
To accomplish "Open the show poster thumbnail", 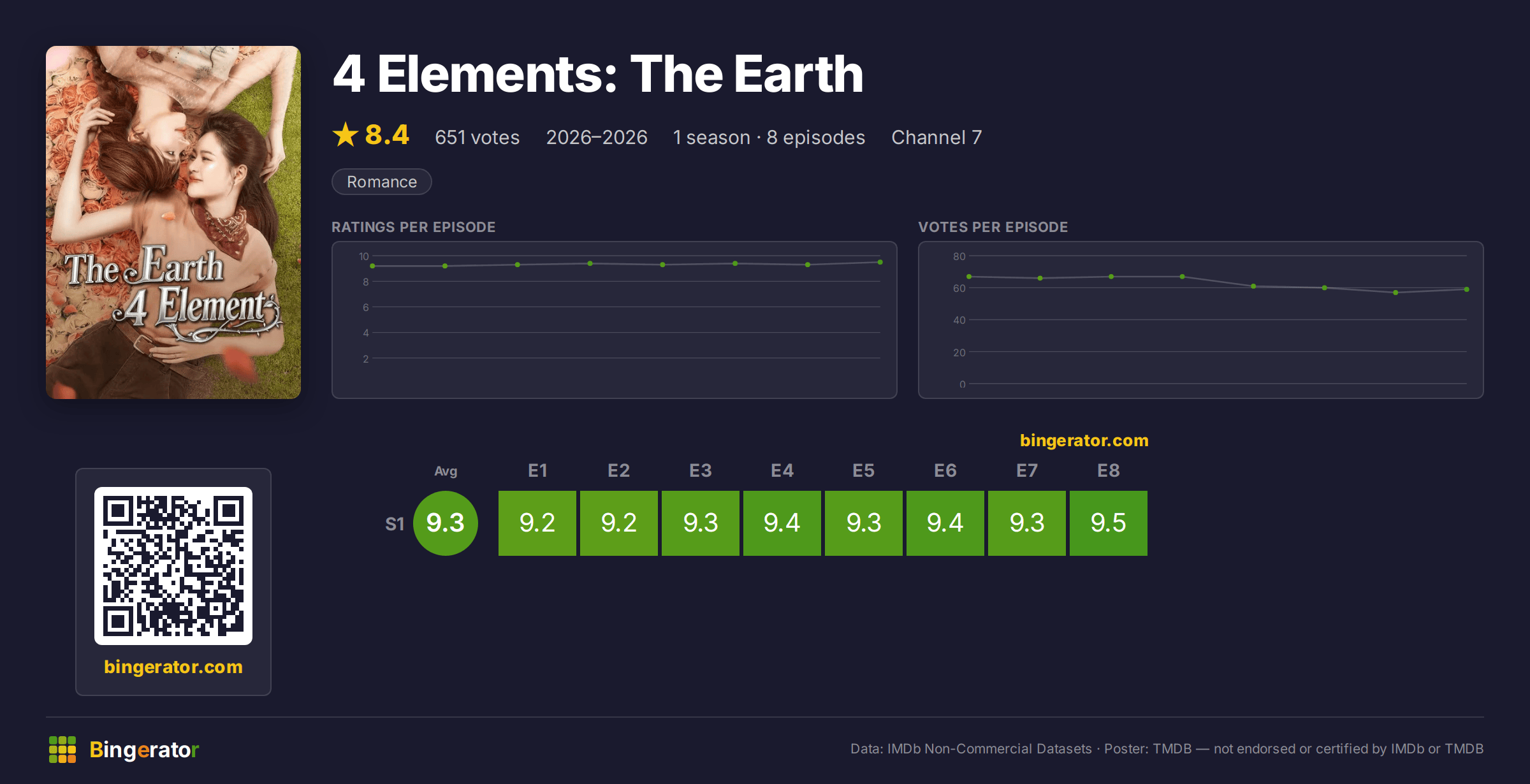I will click(x=173, y=222).
